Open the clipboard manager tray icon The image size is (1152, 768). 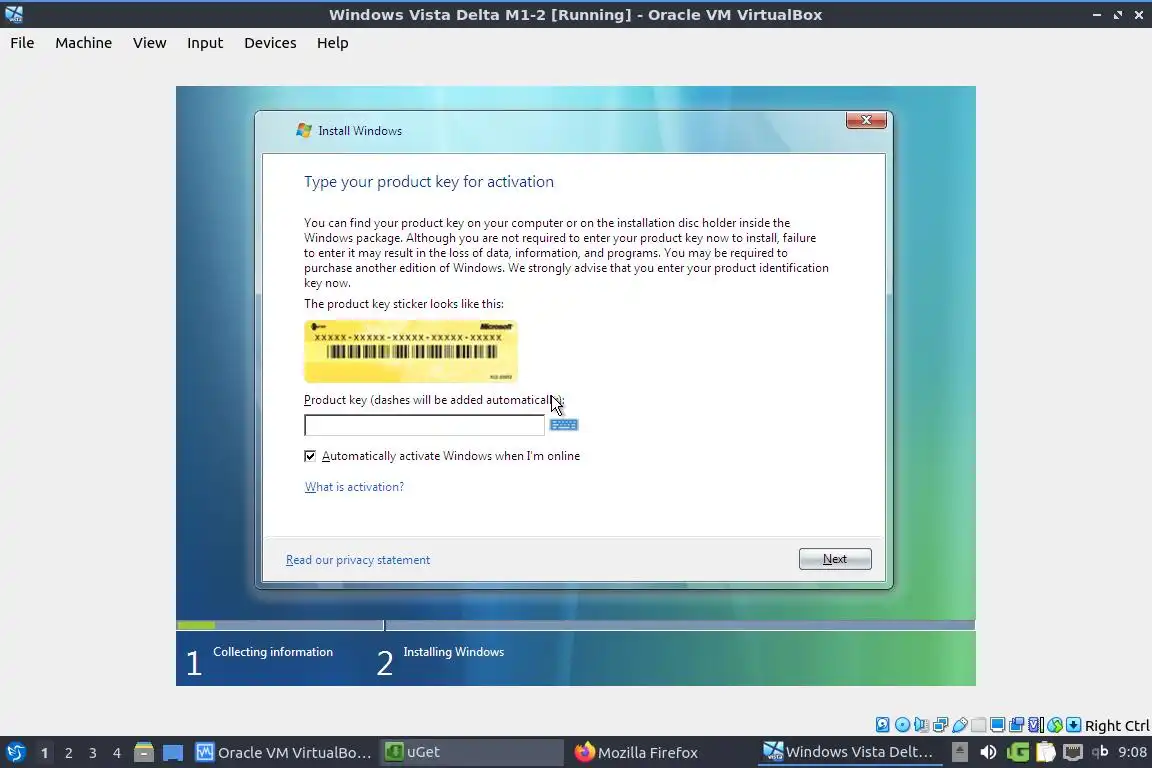(x=1045, y=752)
